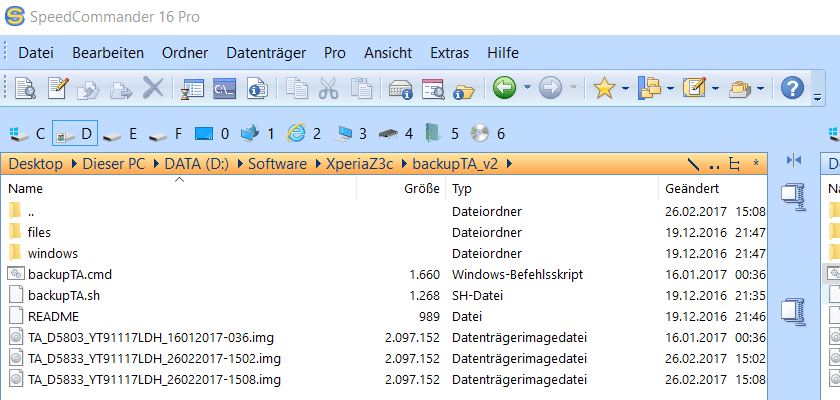Viewport: 840px width, 400px height.
Task: Click the grey Forward arrow button
Action: 550,88
